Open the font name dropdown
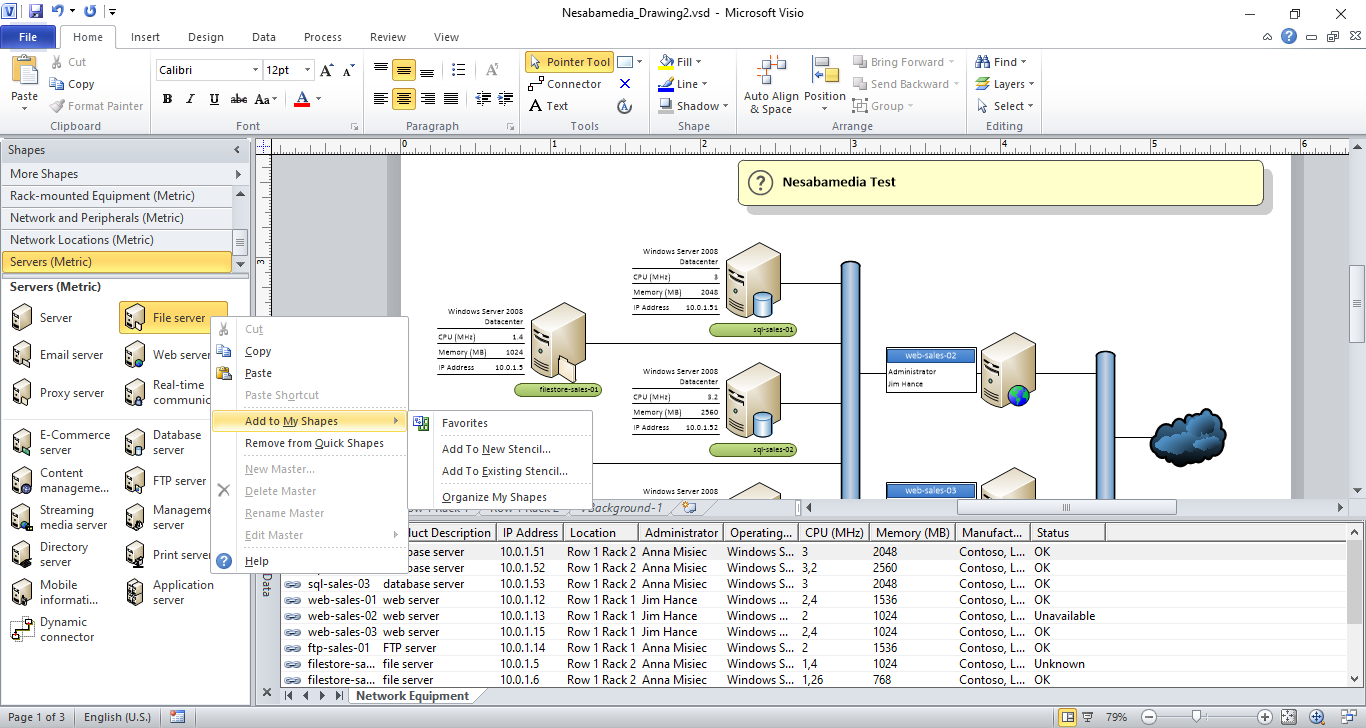1366x728 pixels. (255, 70)
